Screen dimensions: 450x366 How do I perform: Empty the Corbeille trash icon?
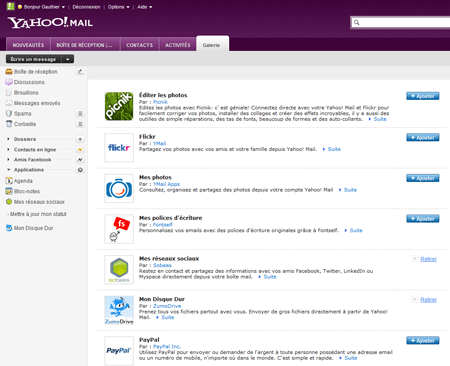pos(80,124)
